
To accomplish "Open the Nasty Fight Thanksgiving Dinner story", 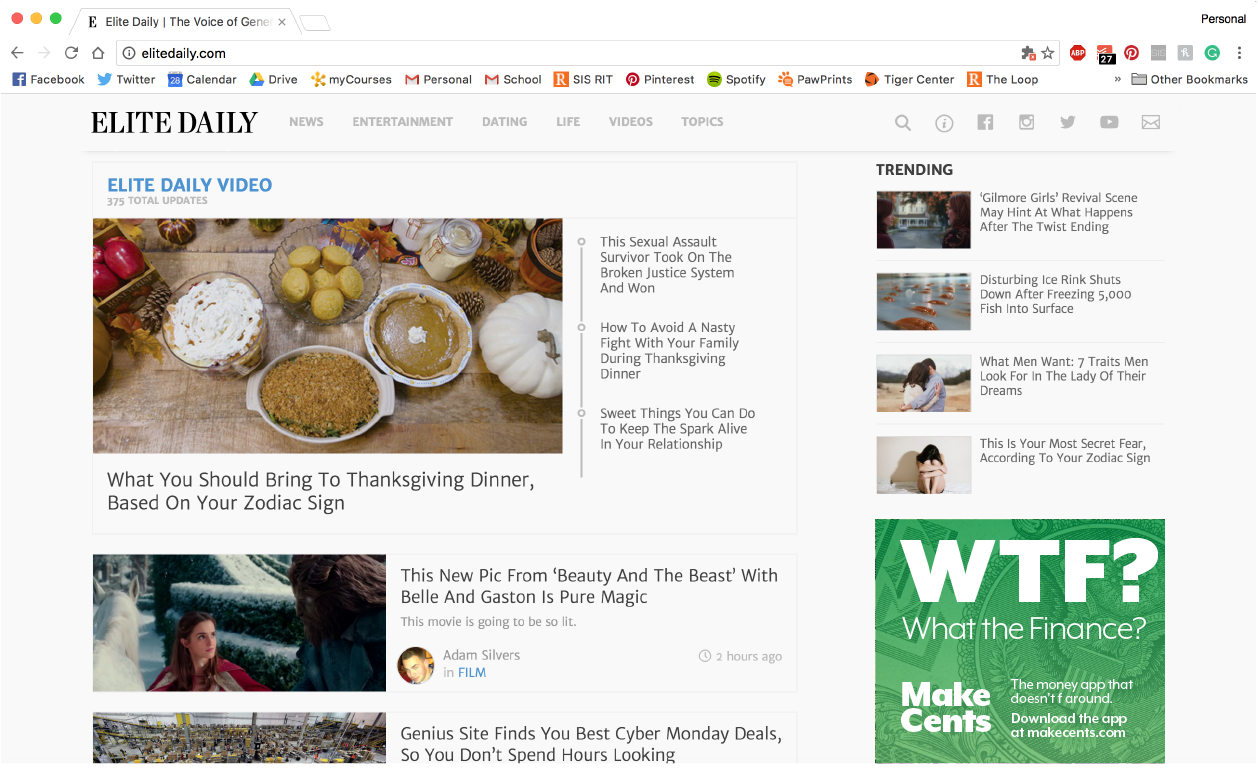I will tap(669, 351).
